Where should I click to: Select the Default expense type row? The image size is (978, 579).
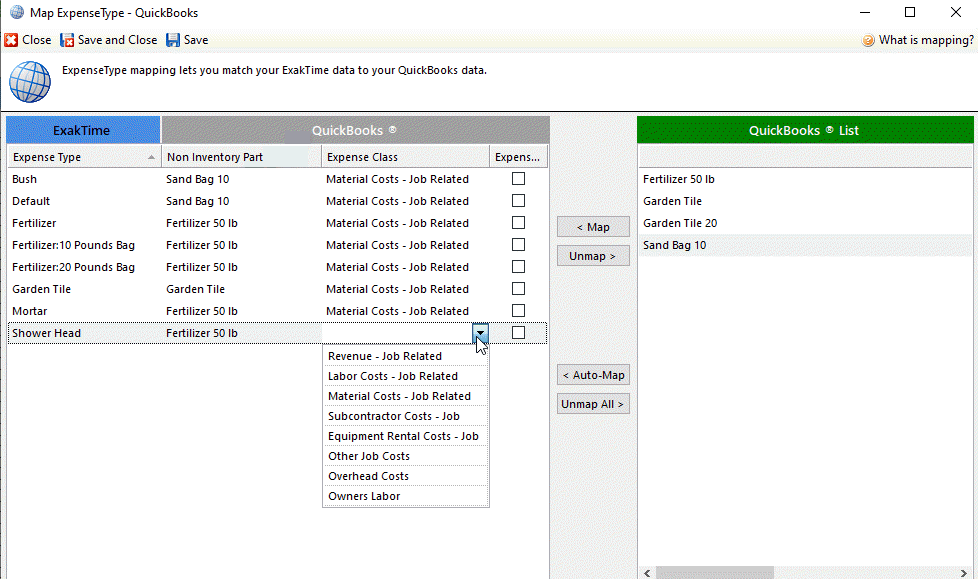coord(31,201)
